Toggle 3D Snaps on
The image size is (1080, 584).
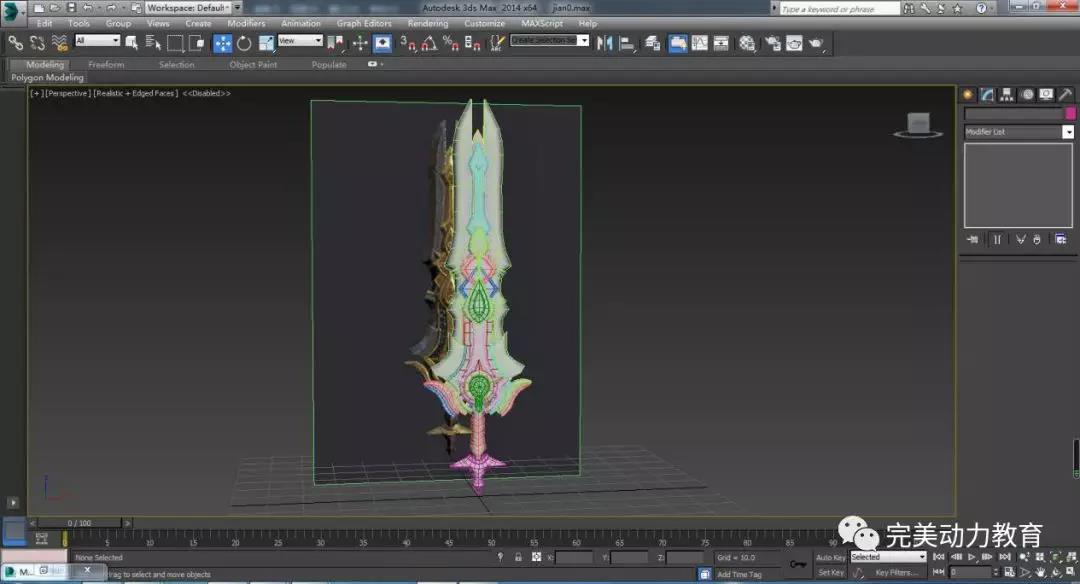pyautogui.click(x=408, y=43)
